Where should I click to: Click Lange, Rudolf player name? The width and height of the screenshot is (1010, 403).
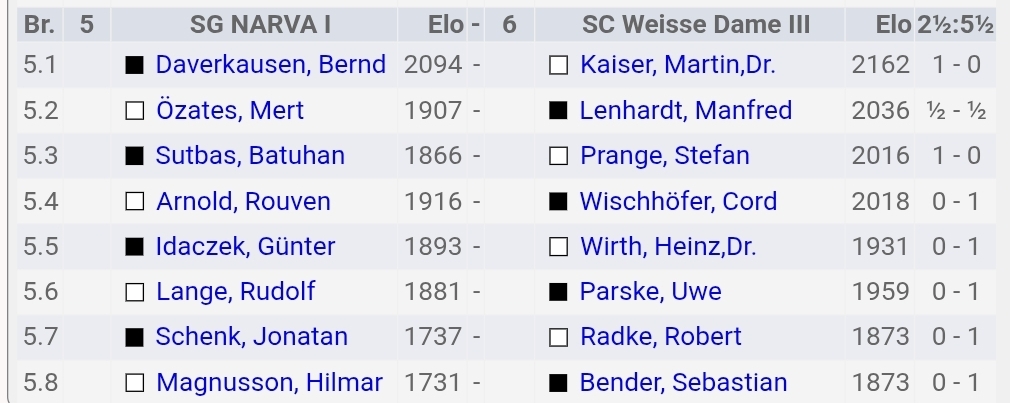235,291
